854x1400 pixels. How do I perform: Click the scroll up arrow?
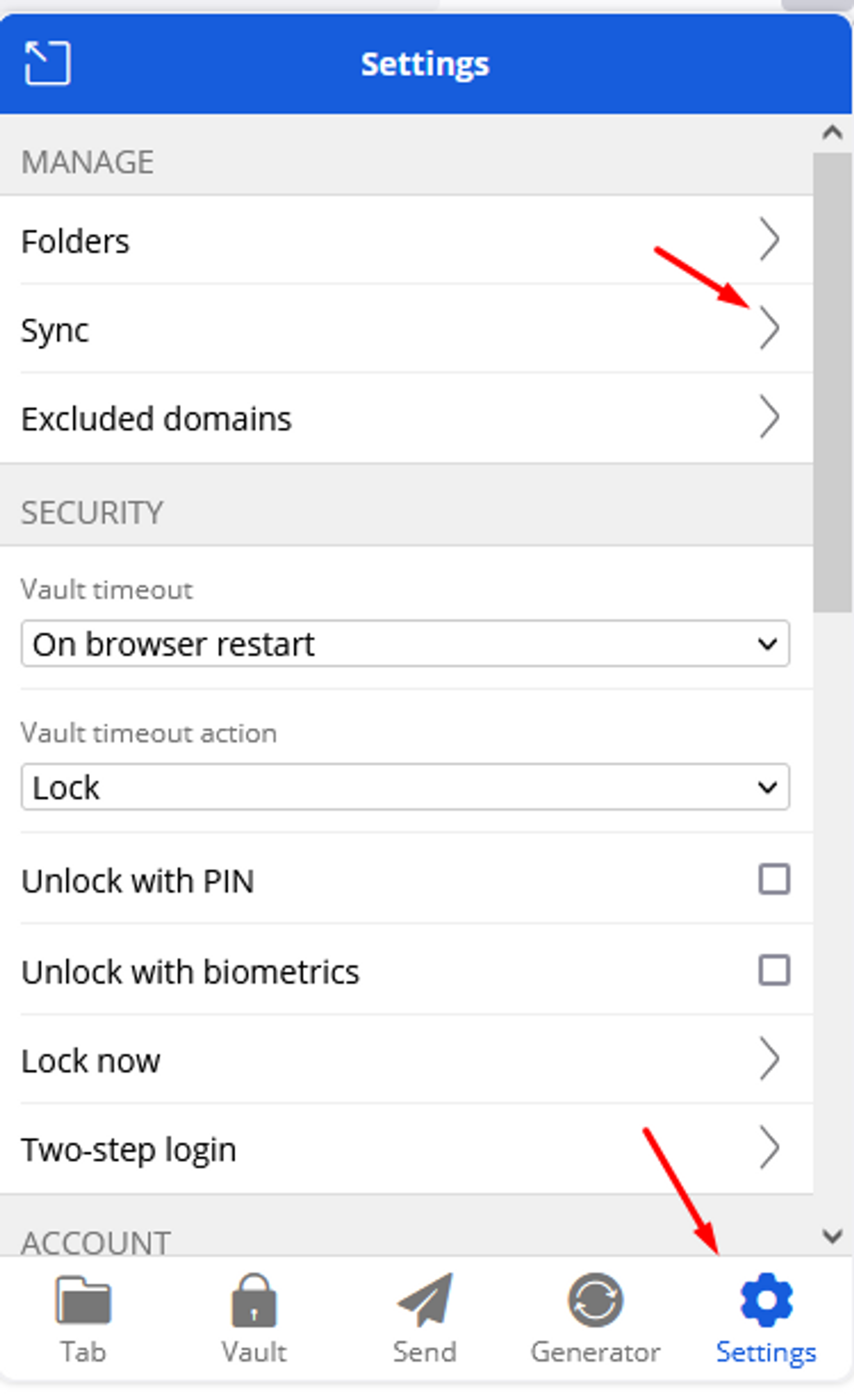click(833, 133)
